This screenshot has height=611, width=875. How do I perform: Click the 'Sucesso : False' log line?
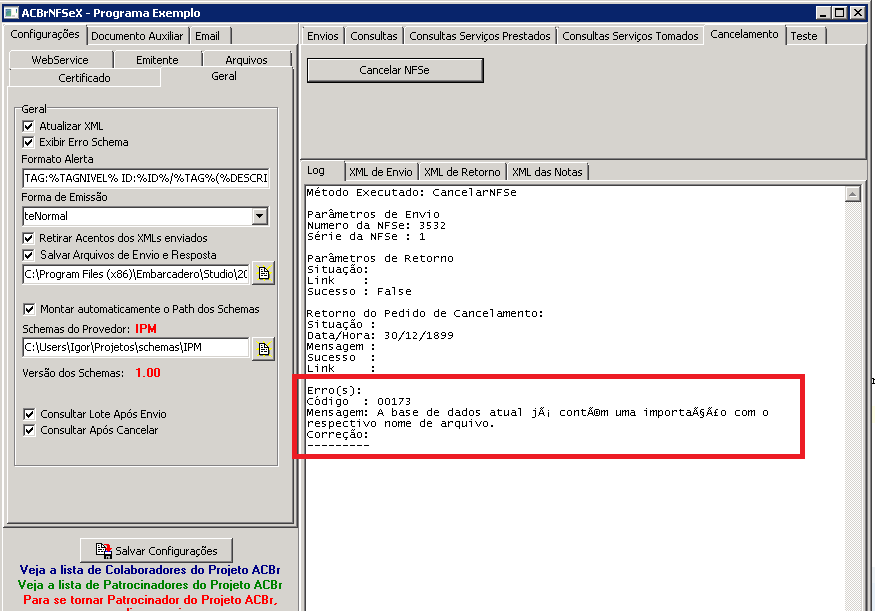[x=359, y=291]
